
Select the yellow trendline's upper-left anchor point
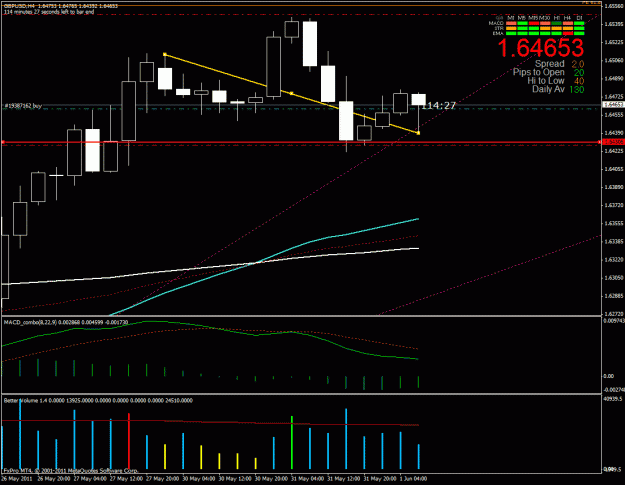tap(165, 54)
